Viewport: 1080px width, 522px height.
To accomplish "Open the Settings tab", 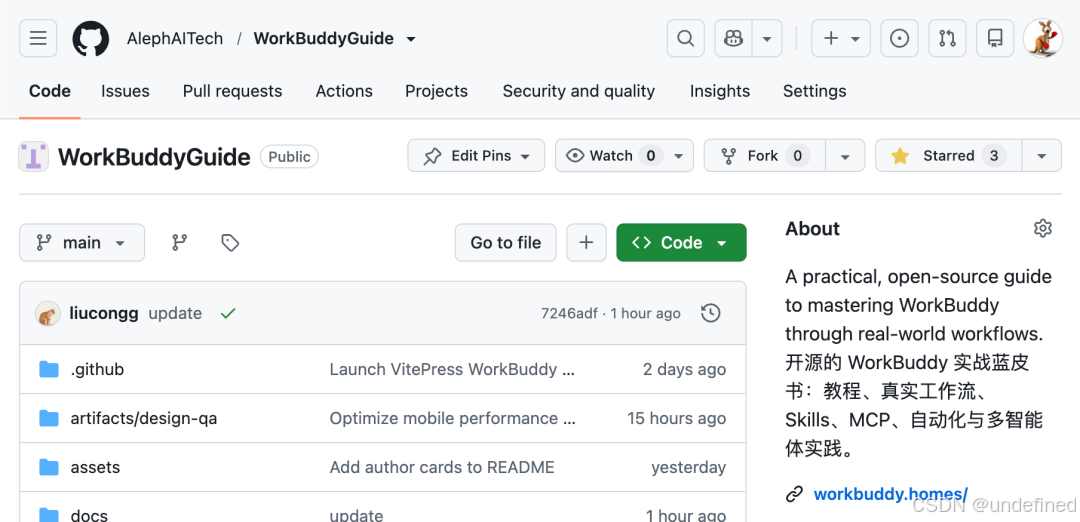I will click(x=815, y=91).
